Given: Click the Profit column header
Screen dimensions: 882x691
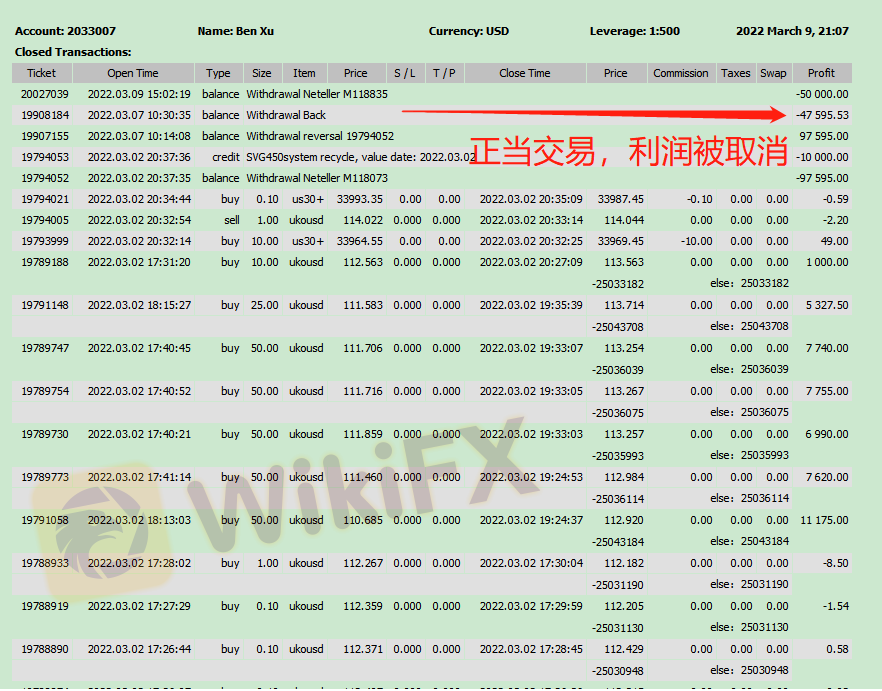Looking at the screenshot, I should [x=821, y=73].
